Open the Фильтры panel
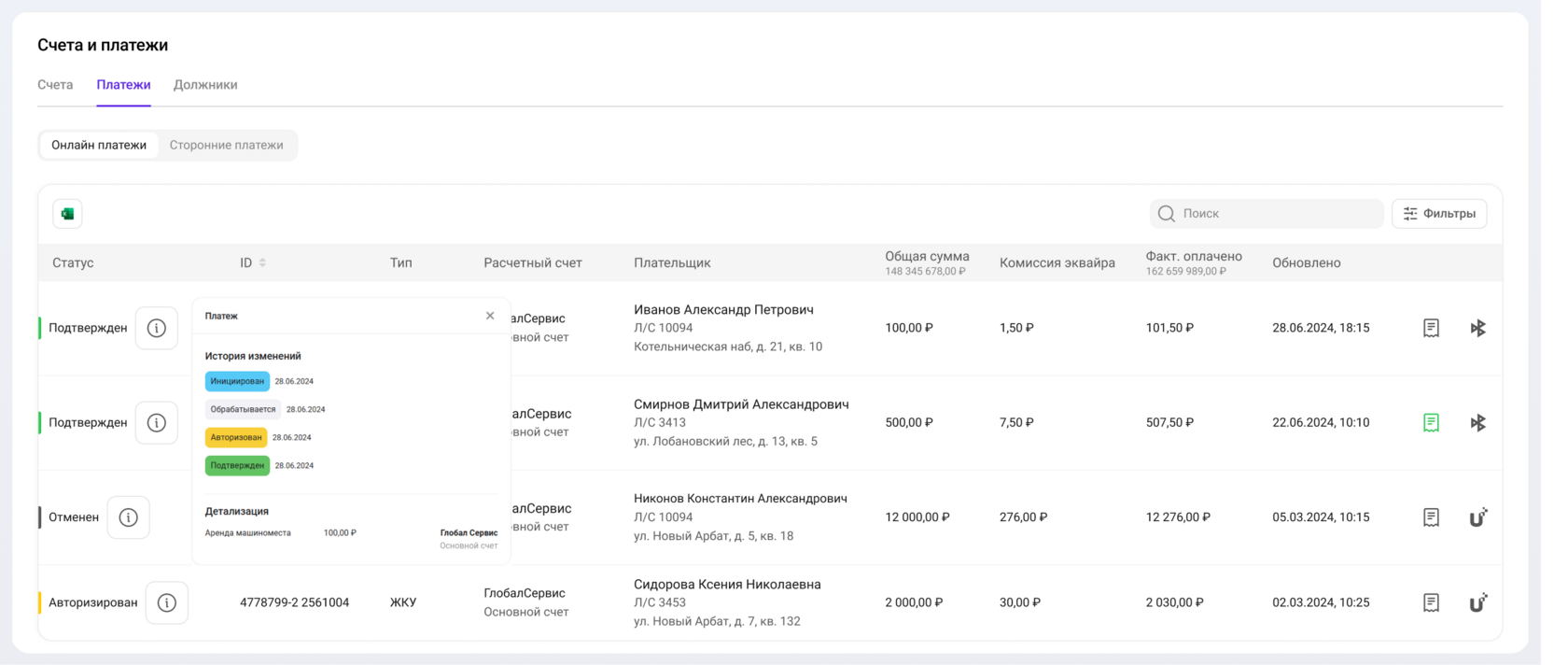Viewport: 1568px width, 665px height. pos(1439,214)
